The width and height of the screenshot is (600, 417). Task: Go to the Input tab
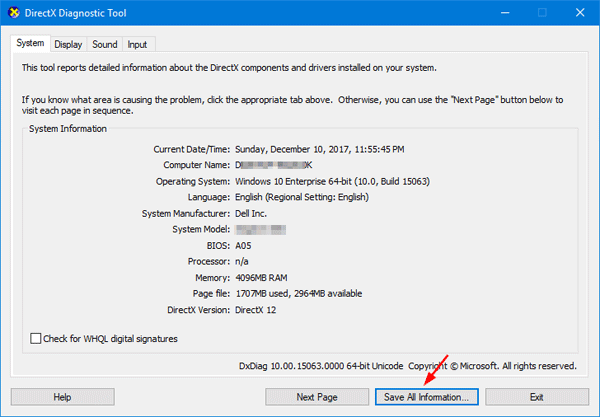[137, 44]
